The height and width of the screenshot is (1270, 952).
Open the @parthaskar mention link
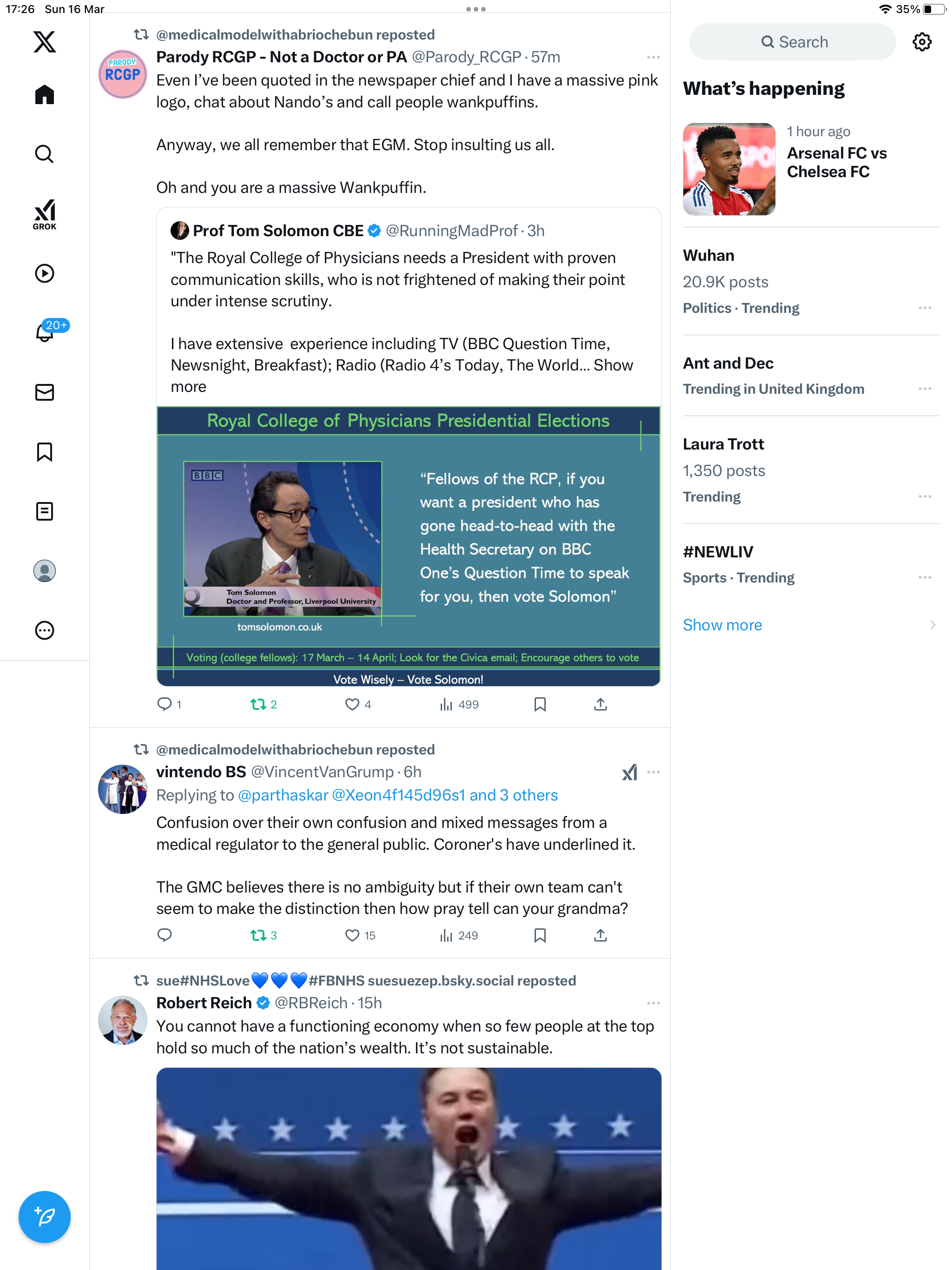[x=283, y=795]
